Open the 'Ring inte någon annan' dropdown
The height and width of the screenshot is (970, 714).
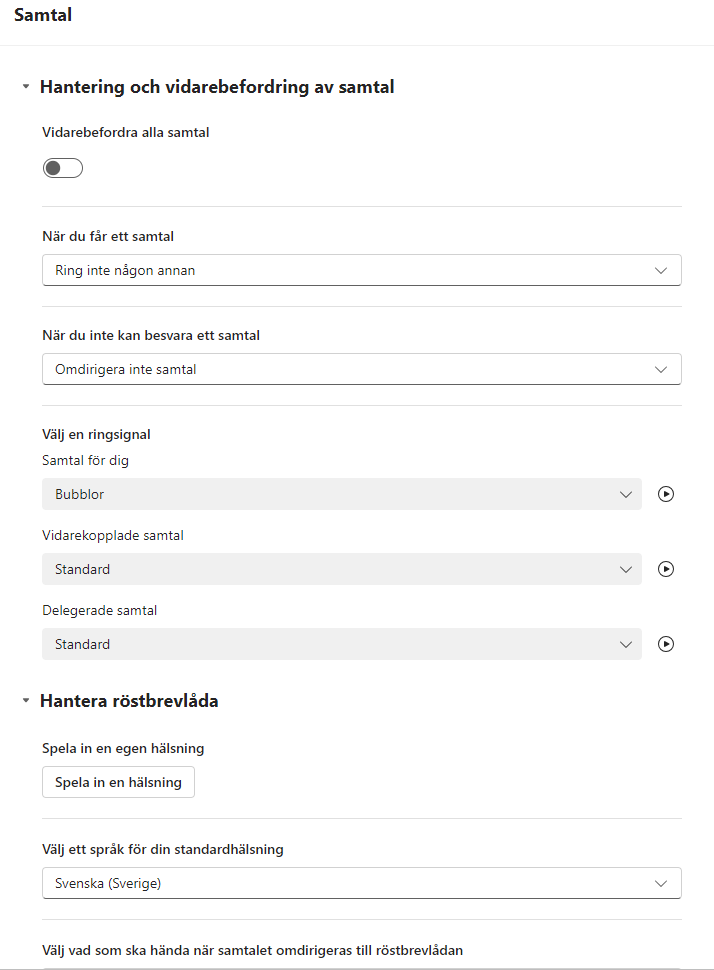point(362,270)
